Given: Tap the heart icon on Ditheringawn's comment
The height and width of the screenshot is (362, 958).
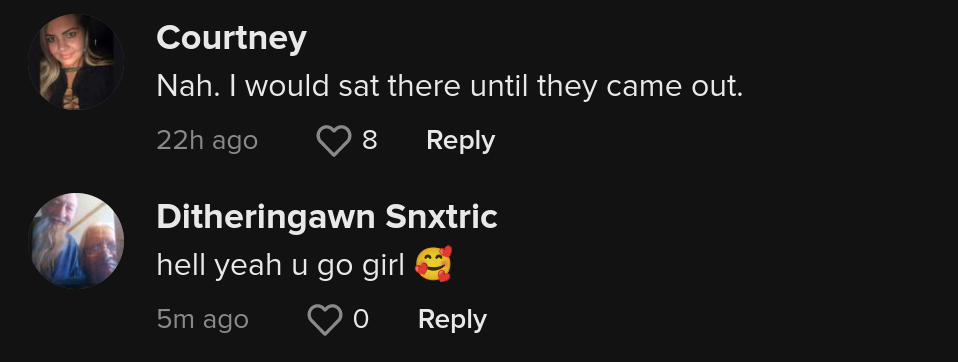Looking at the screenshot, I should [324, 319].
